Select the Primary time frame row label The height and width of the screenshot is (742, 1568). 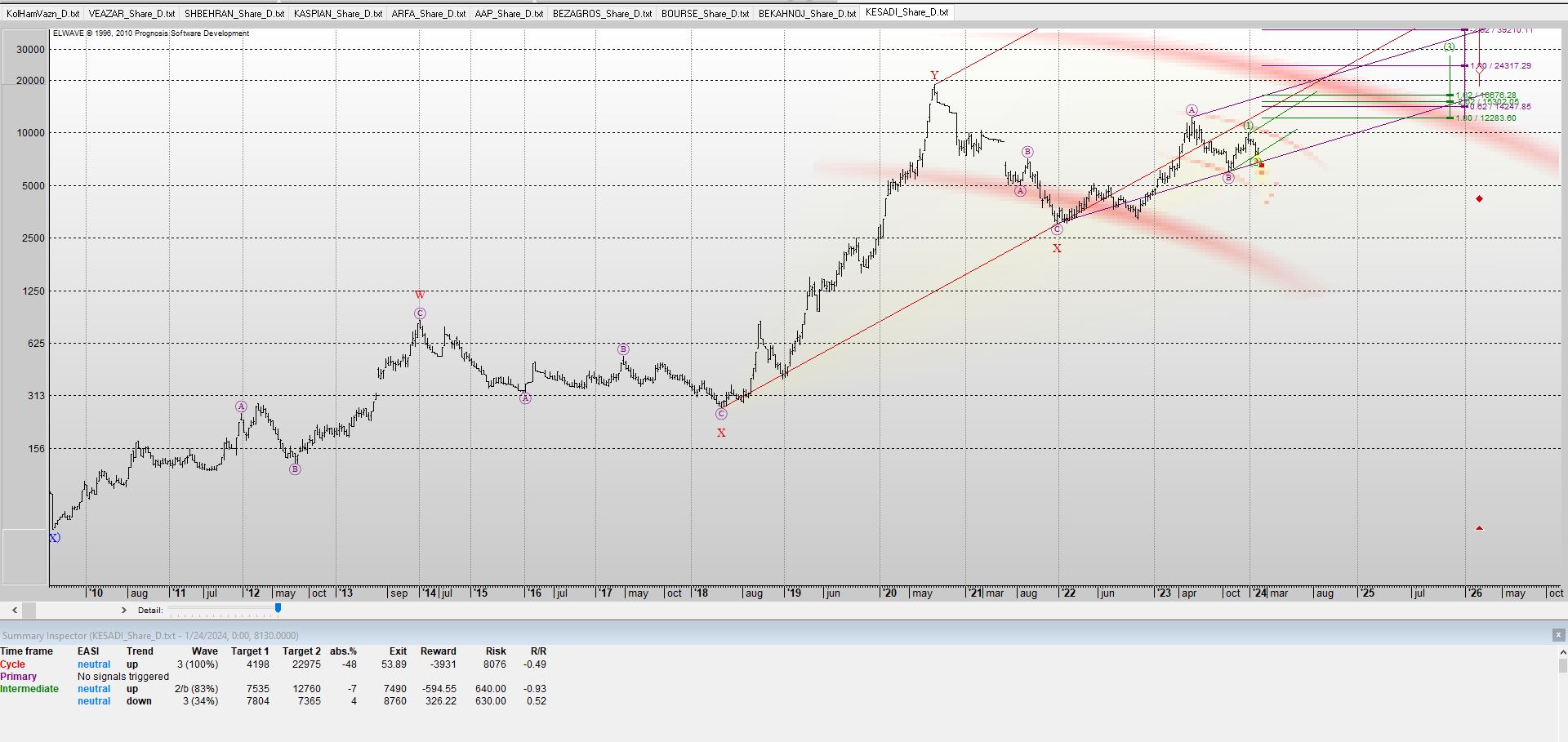tap(18, 677)
